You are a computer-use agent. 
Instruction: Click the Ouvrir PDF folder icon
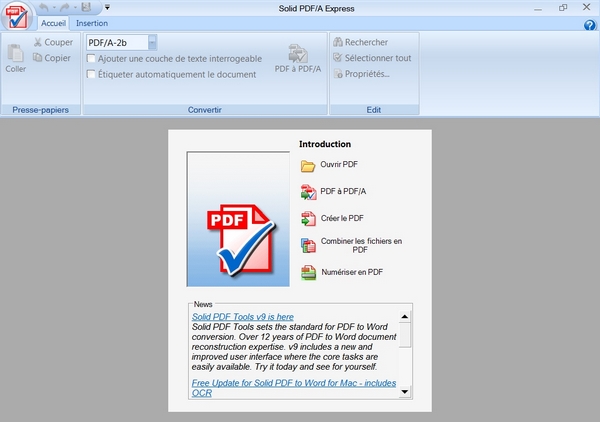[x=308, y=166]
